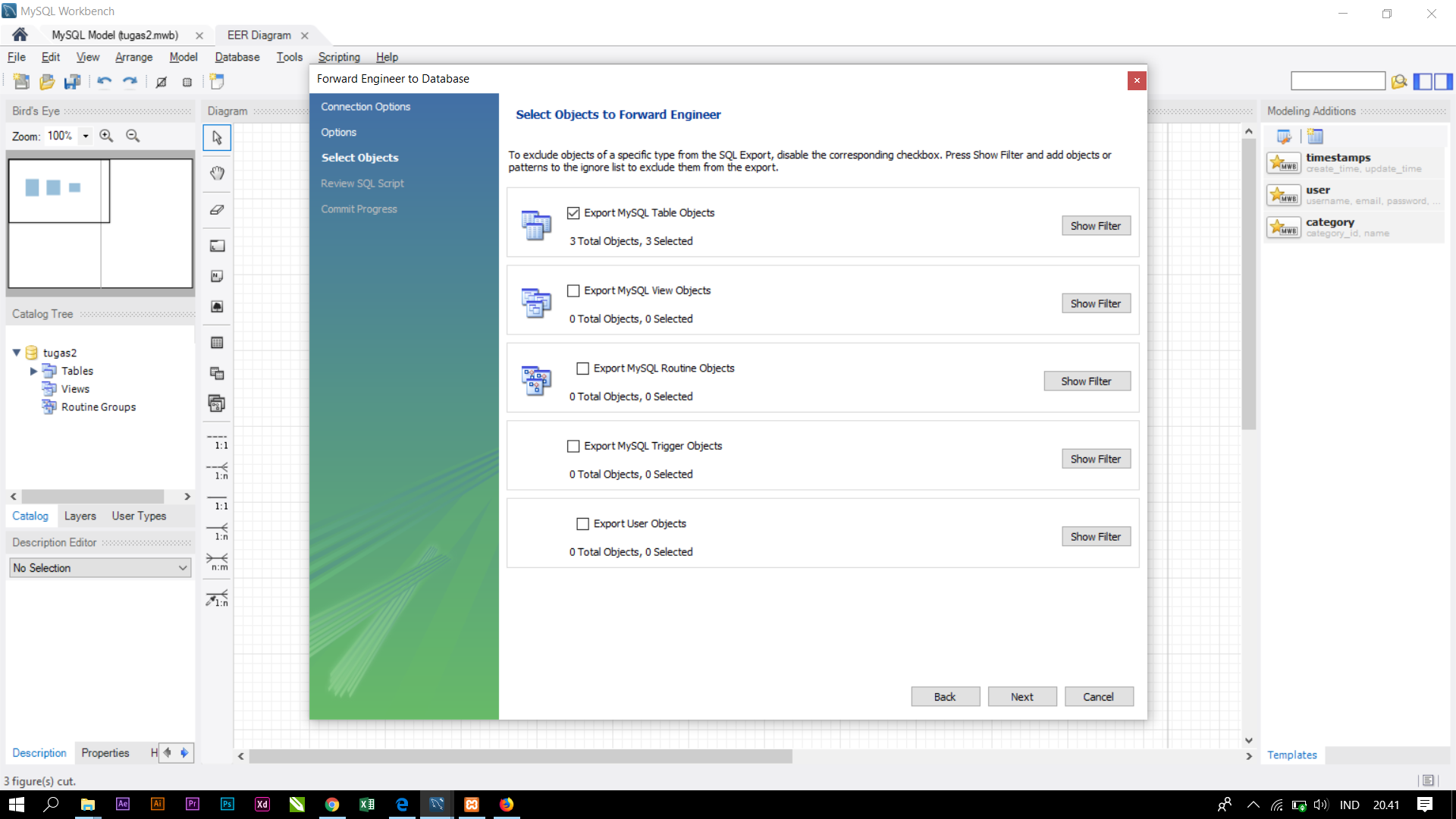Open the zoom percentage dropdown arrow
The height and width of the screenshot is (819, 1456).
(86, 136)
